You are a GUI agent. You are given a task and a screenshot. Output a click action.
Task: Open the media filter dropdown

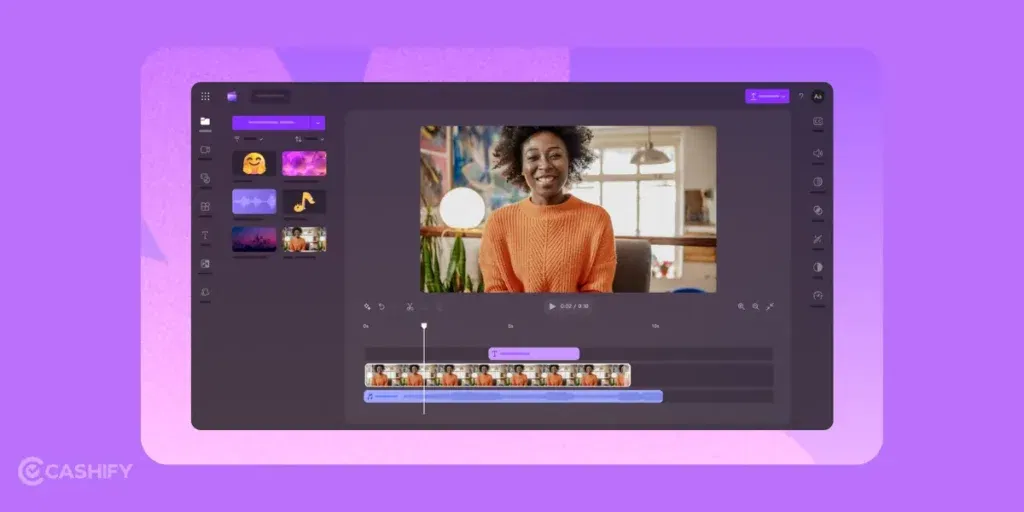point(249,139)
